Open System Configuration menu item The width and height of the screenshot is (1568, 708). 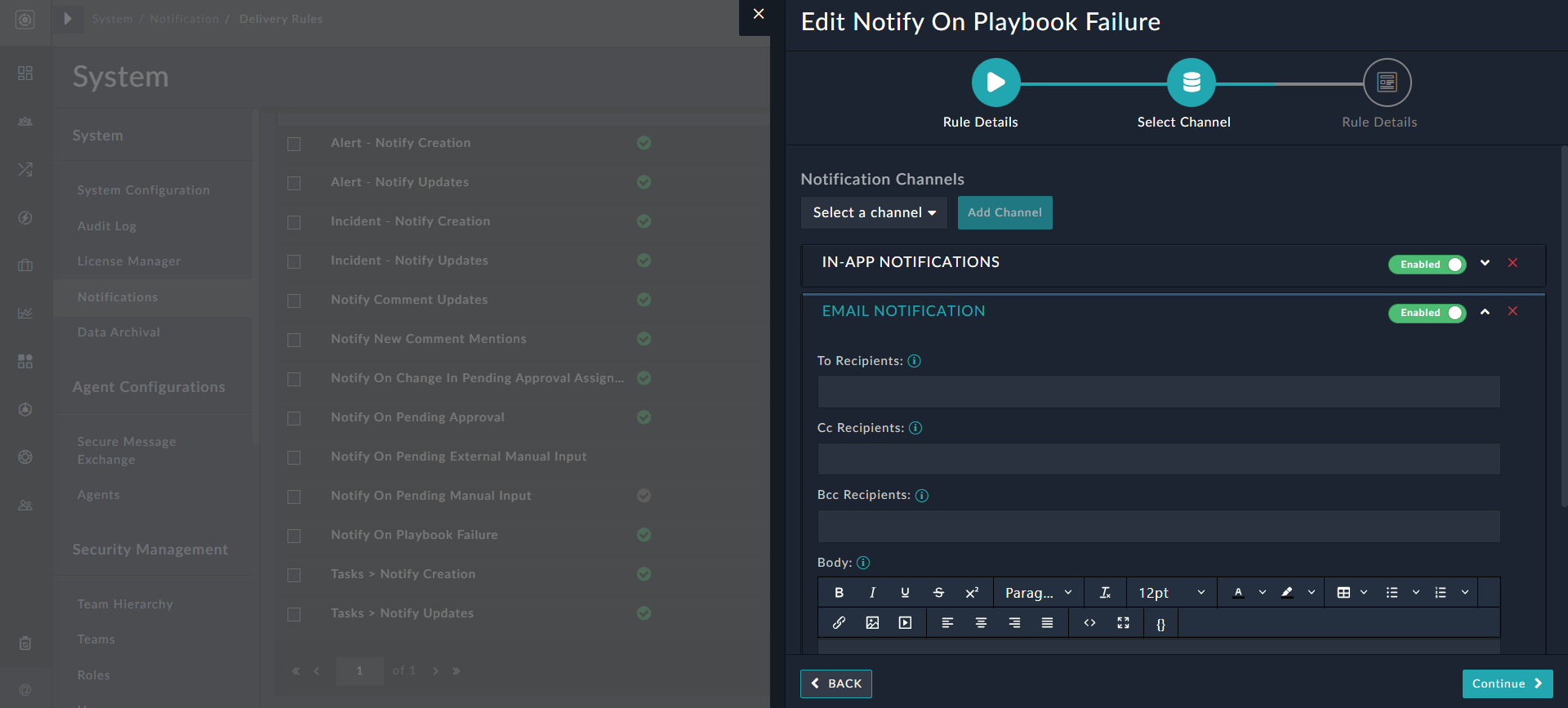pyautogui.click(x=144, y=190)
